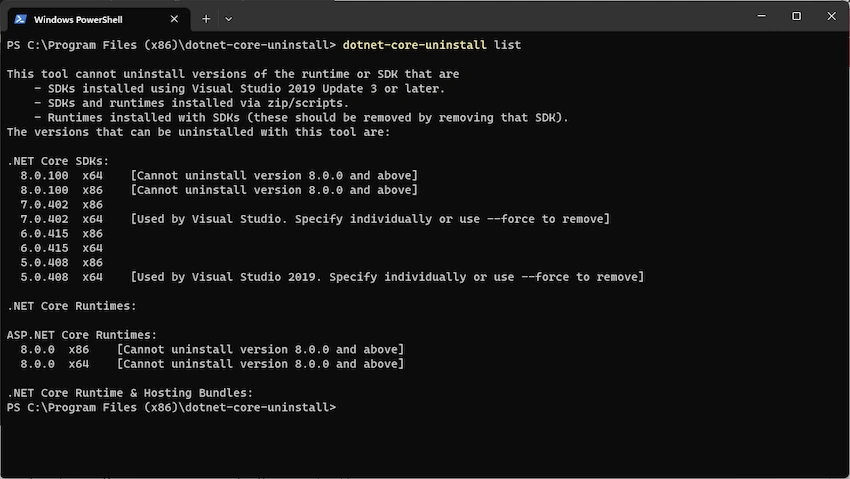The width and height of the screenshot is (850, 479).
Task: Click the ASP.NET runtime row '8.0.0 x64'
Action: [x=212, y=364]
